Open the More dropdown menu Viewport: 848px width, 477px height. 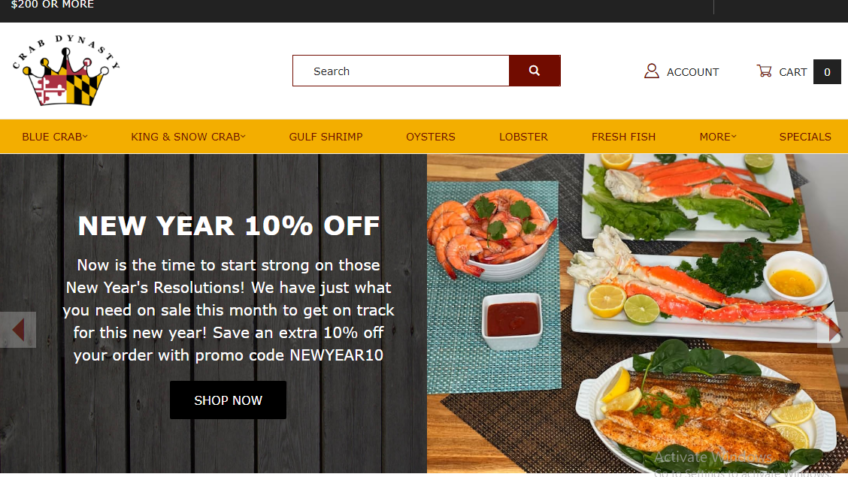point(718,137)
